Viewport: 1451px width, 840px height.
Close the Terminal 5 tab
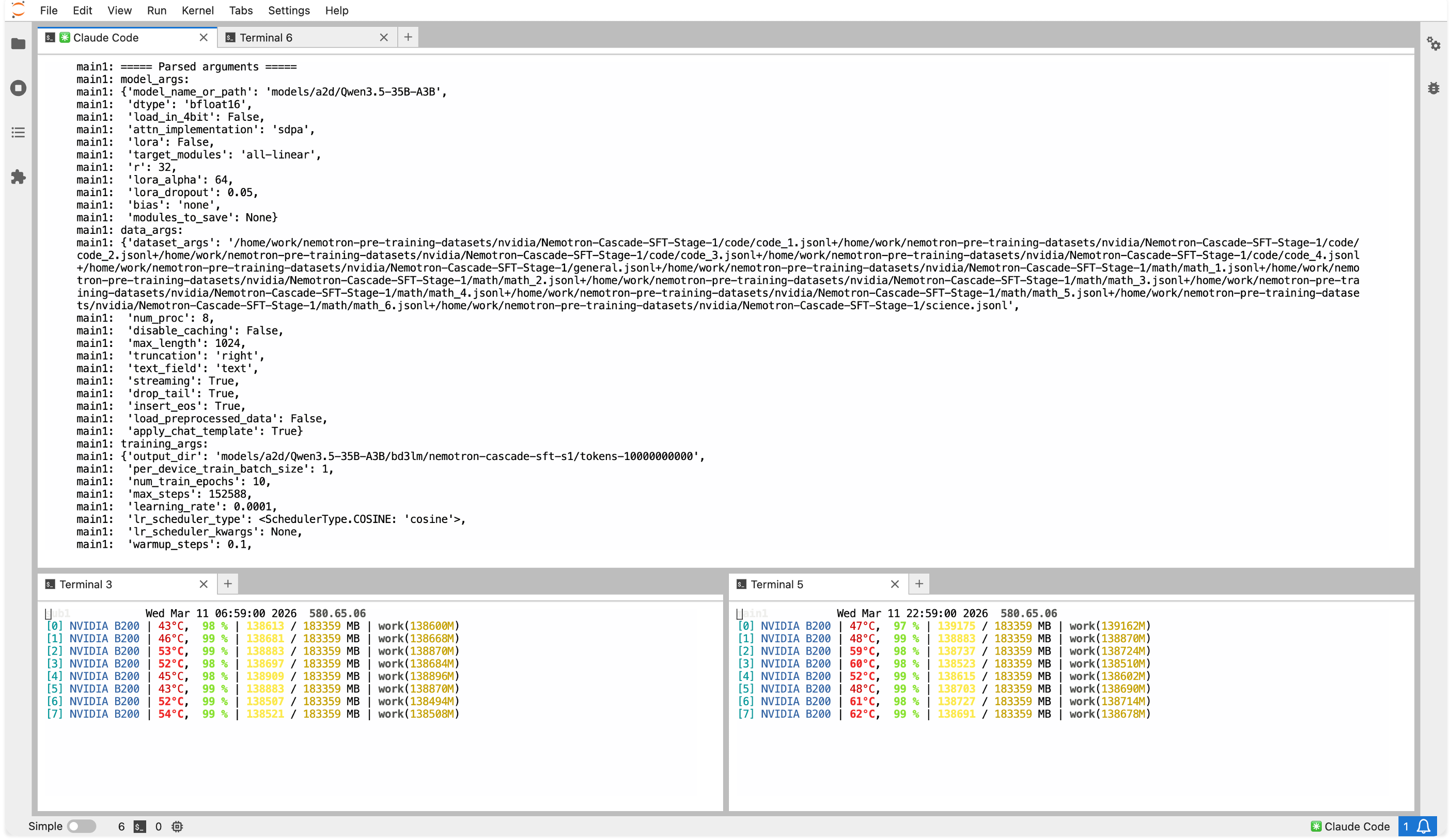coord(894,584)
